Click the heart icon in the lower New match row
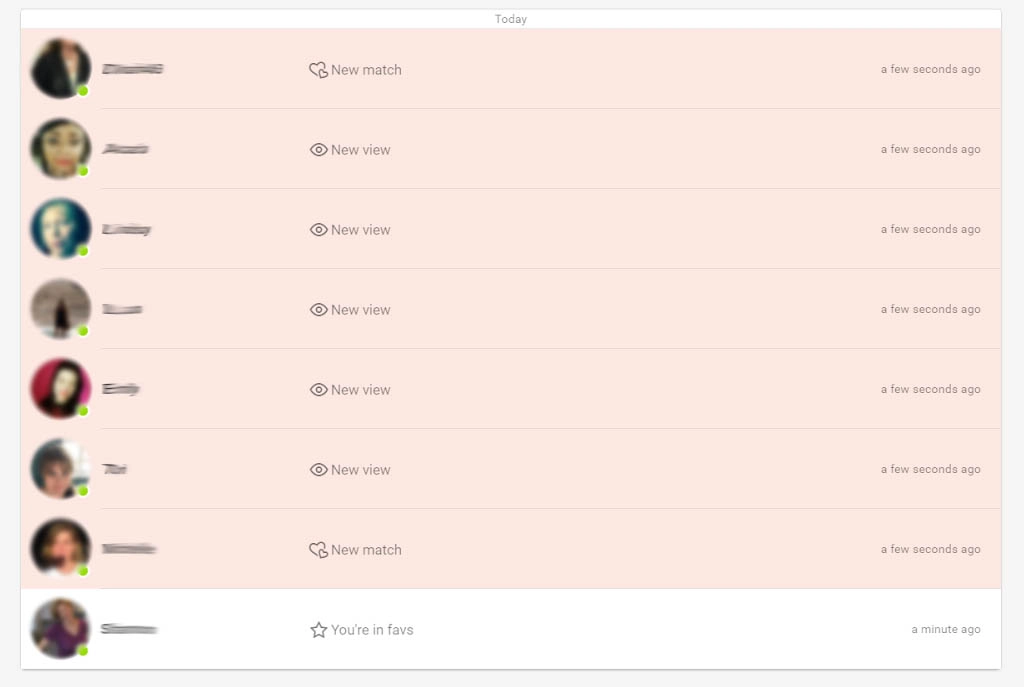 coord(318,550)
